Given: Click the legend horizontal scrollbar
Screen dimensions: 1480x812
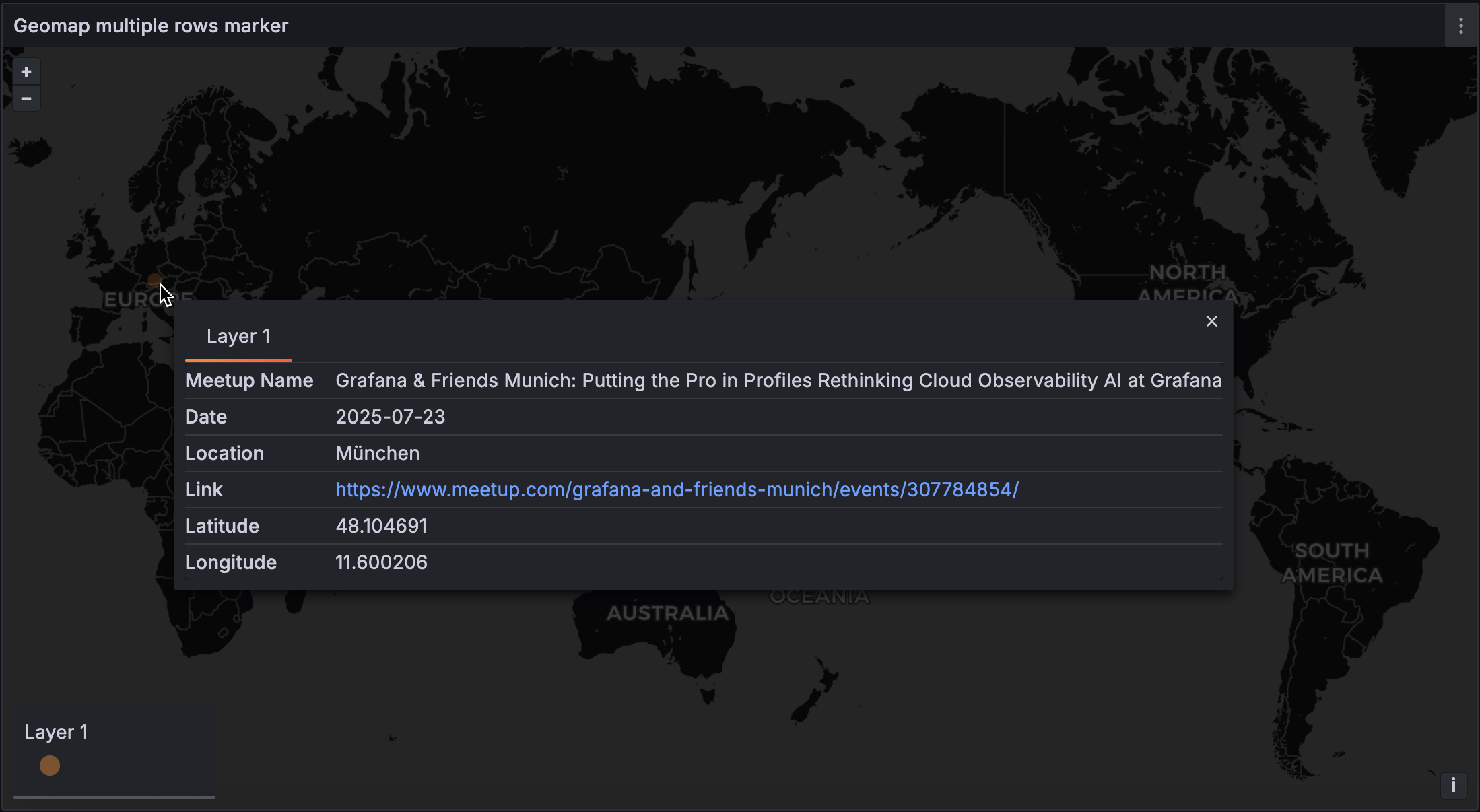Looking at the screenshot, I should tap(114, 797).
